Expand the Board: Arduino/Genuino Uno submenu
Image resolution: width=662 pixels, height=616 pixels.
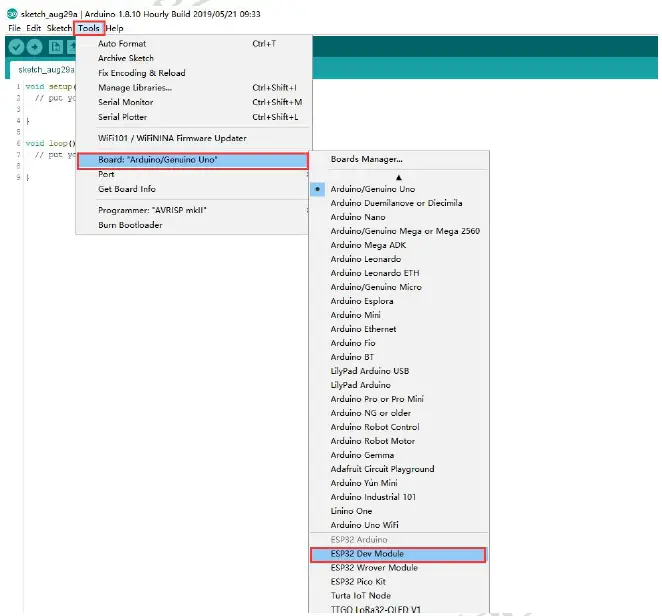(193, 160)
